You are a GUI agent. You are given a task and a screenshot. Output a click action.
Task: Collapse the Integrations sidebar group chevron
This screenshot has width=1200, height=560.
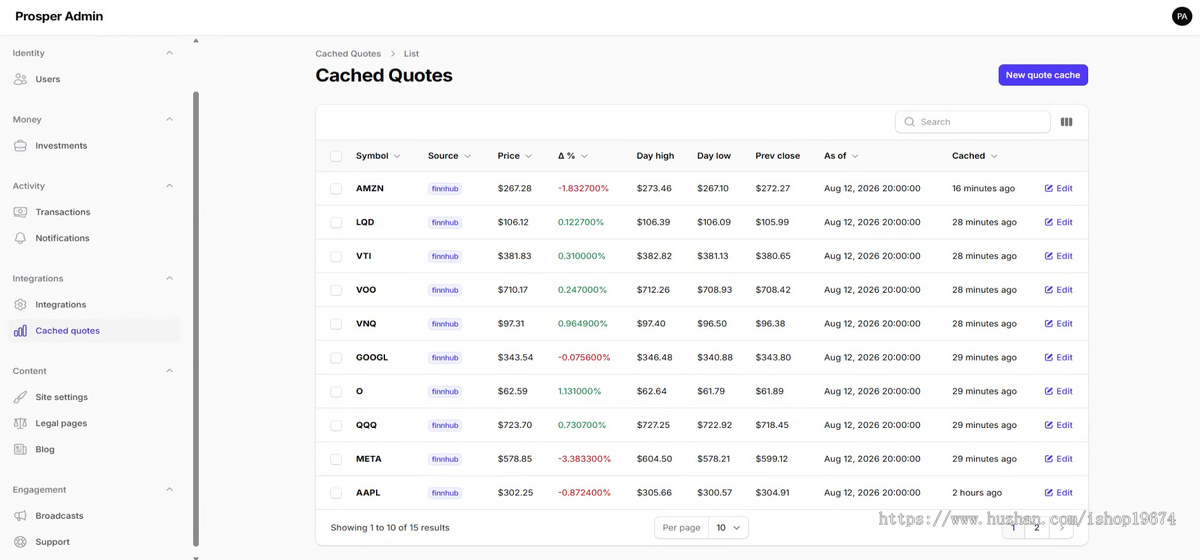[x=169, y=279]
